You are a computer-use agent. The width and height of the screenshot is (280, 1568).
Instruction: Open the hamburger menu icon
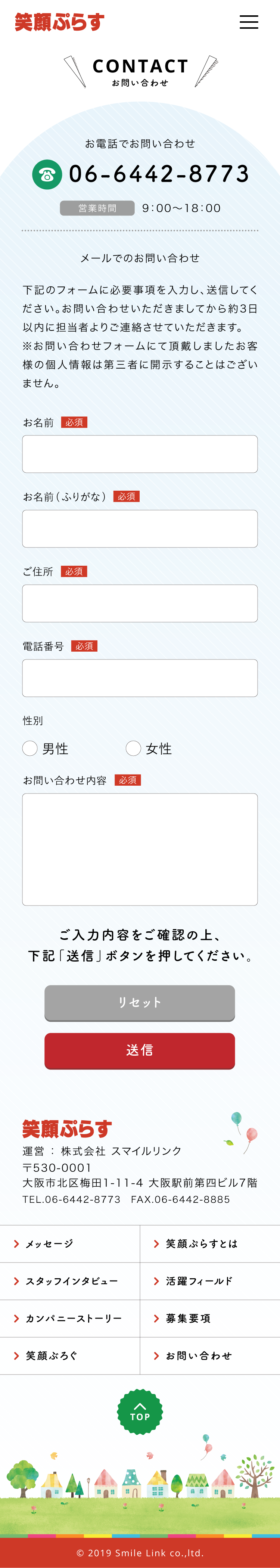click(x=248, y=22)
